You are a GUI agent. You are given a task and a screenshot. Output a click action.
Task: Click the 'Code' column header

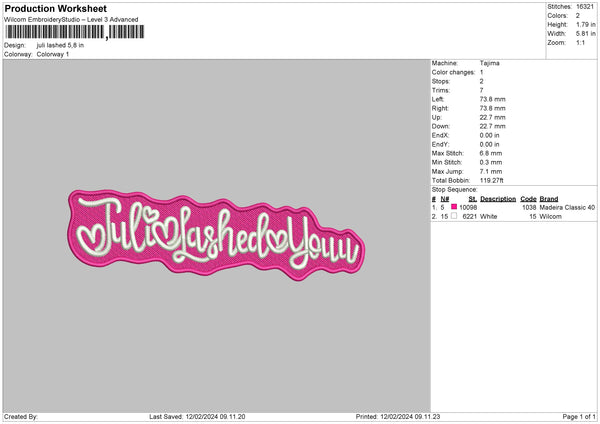point(528,199)
